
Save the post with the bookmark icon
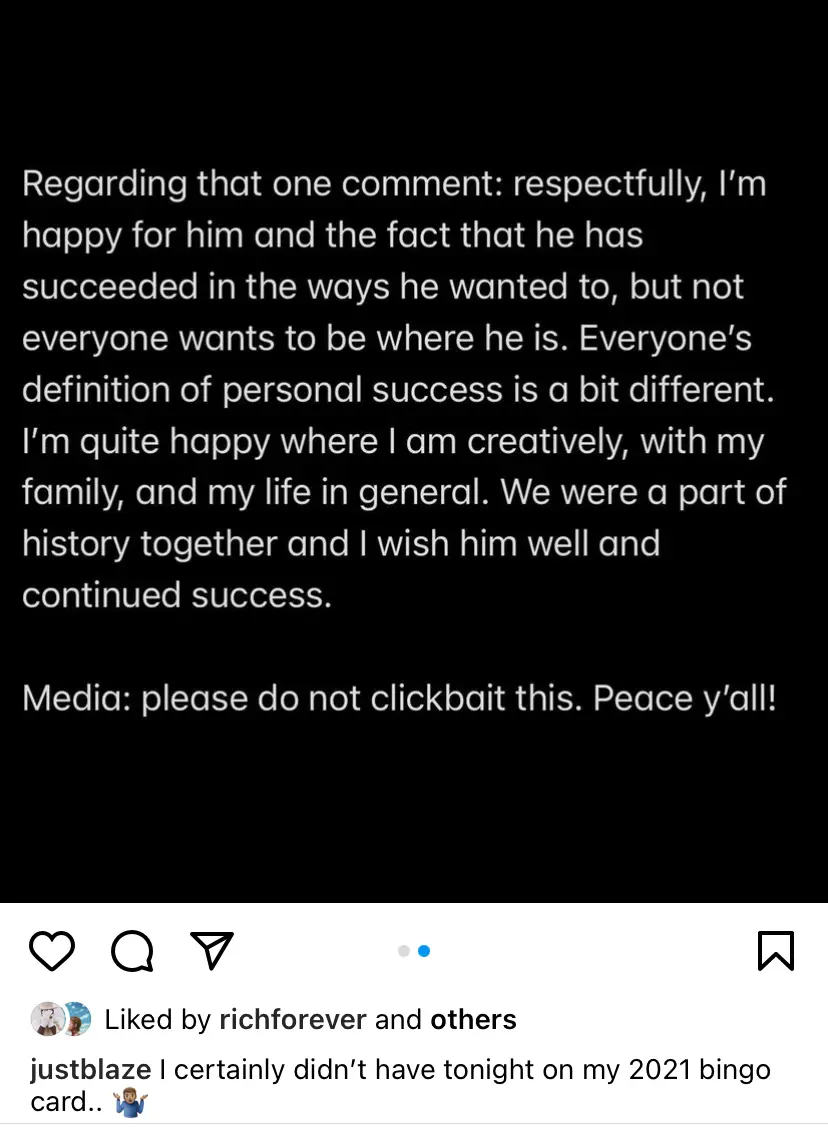(x=776, y=951)
